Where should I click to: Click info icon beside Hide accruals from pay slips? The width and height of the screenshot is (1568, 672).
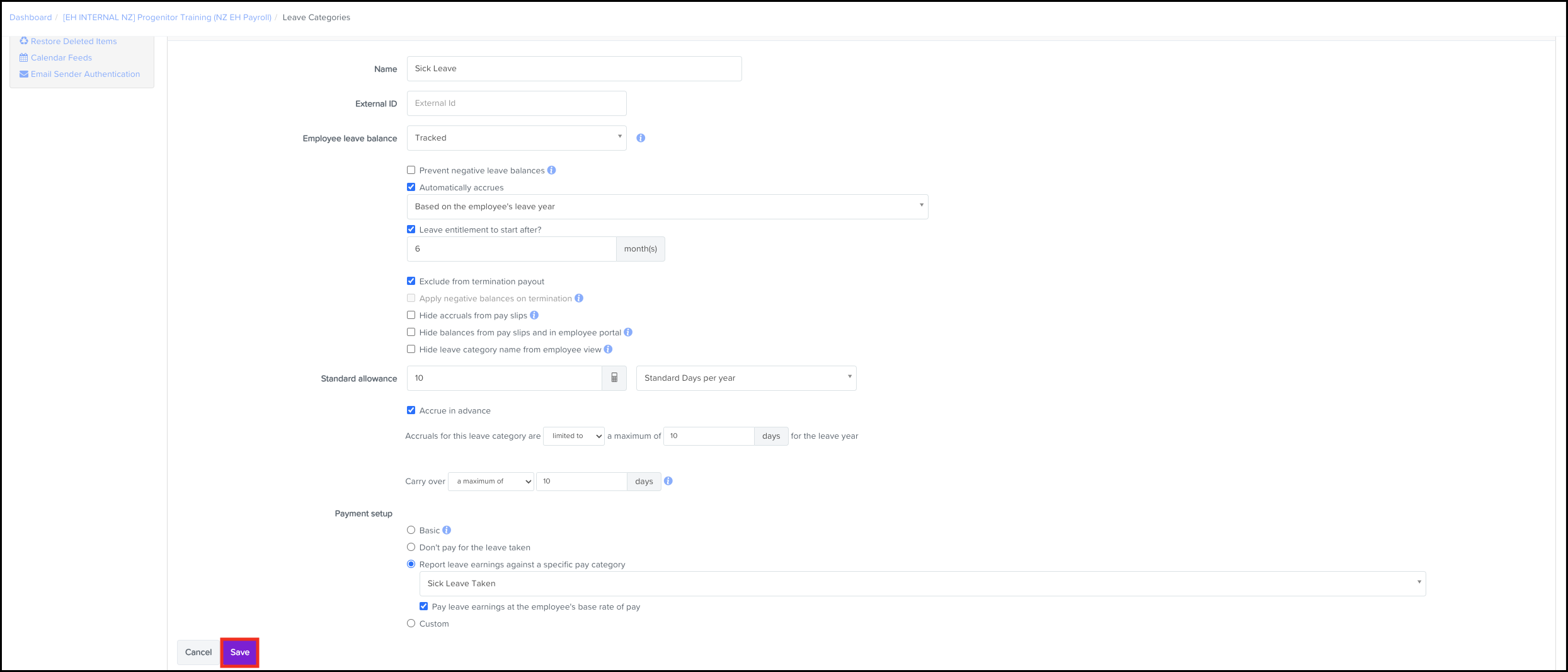tap(534, 315)
